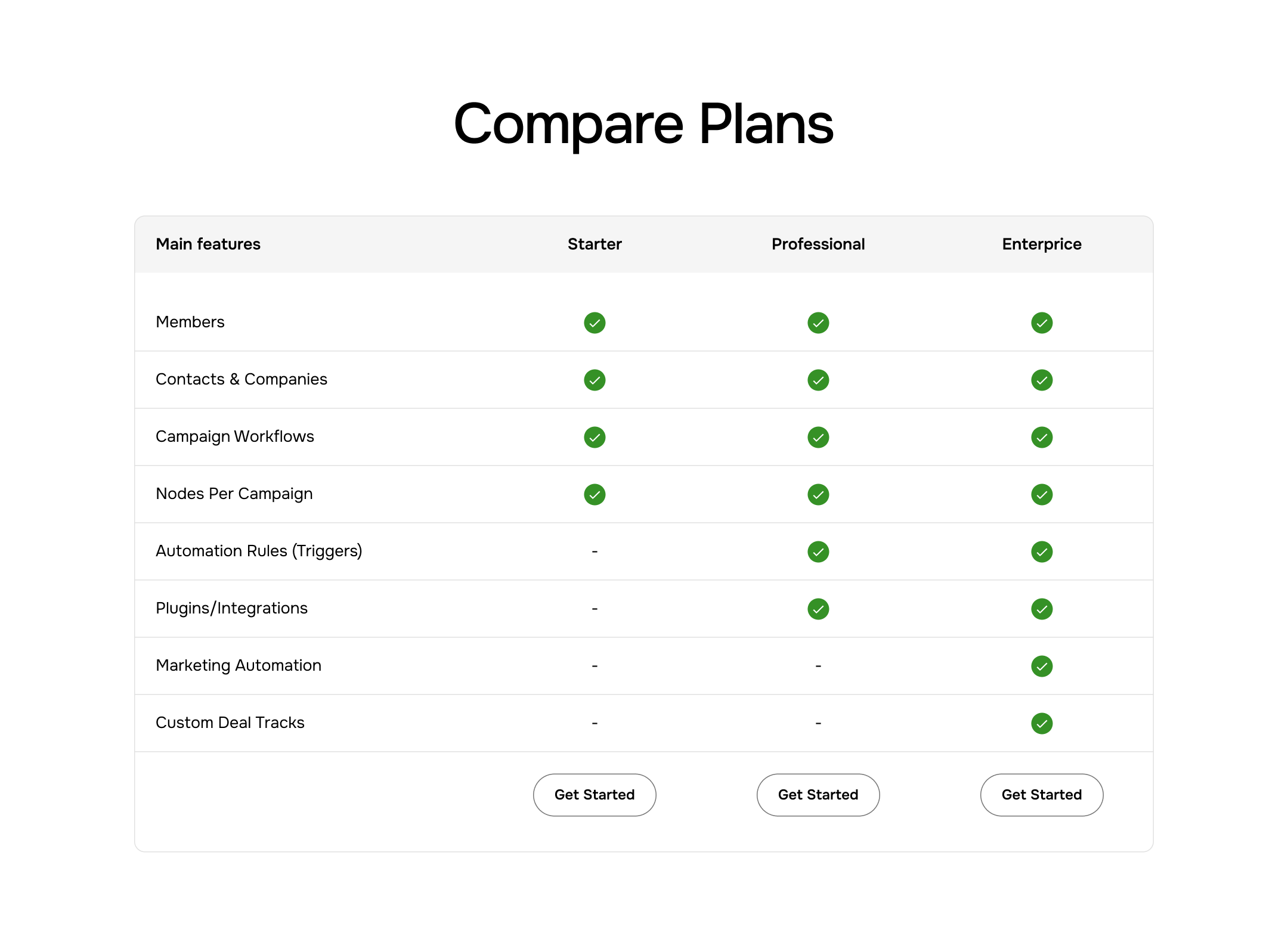Image resolution: width=1288 pixels, height=942 pixels.
Task: Click the Nodes Per Campaign checkmark under Starter
Action: 594,494
